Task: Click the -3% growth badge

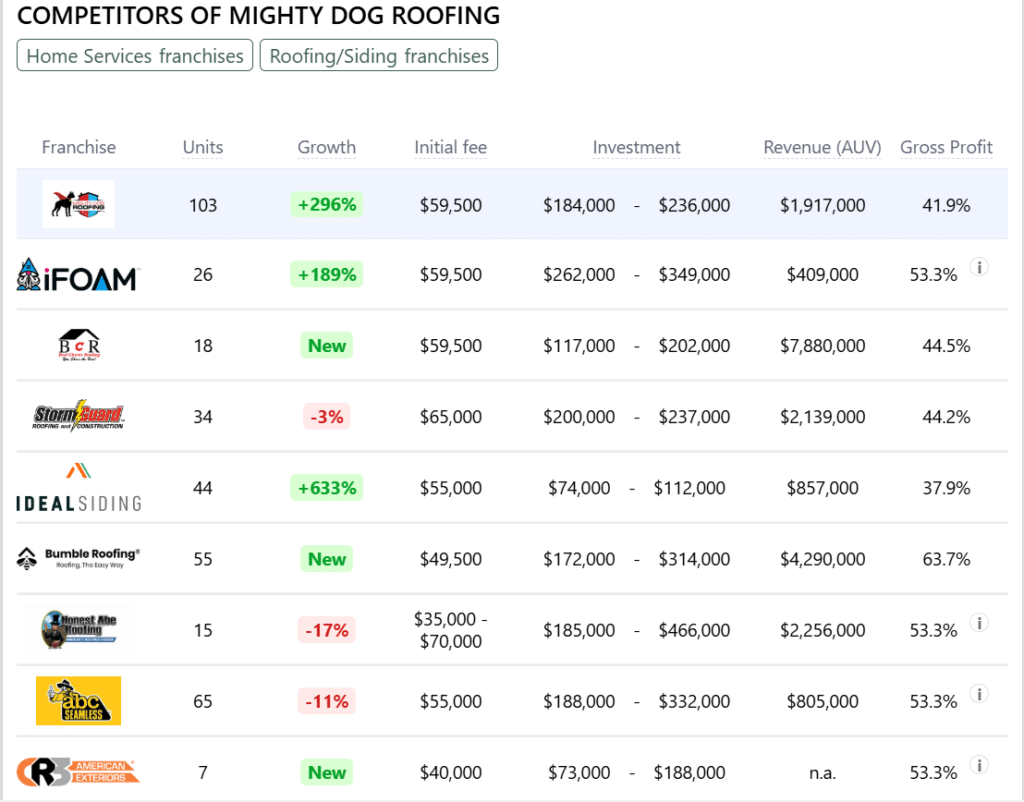Action: [327, 417]
